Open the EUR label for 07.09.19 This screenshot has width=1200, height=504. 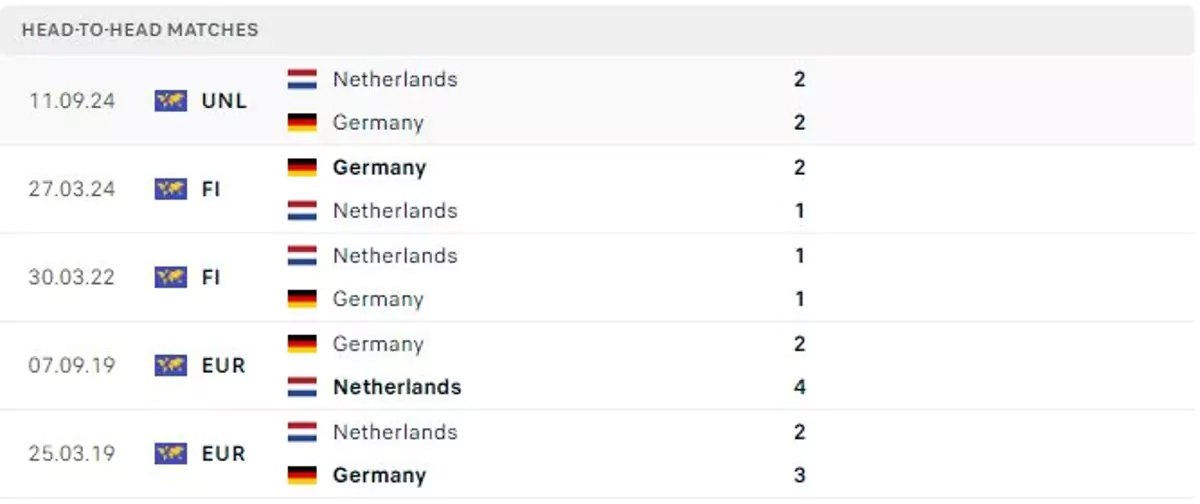coord(223,365)
